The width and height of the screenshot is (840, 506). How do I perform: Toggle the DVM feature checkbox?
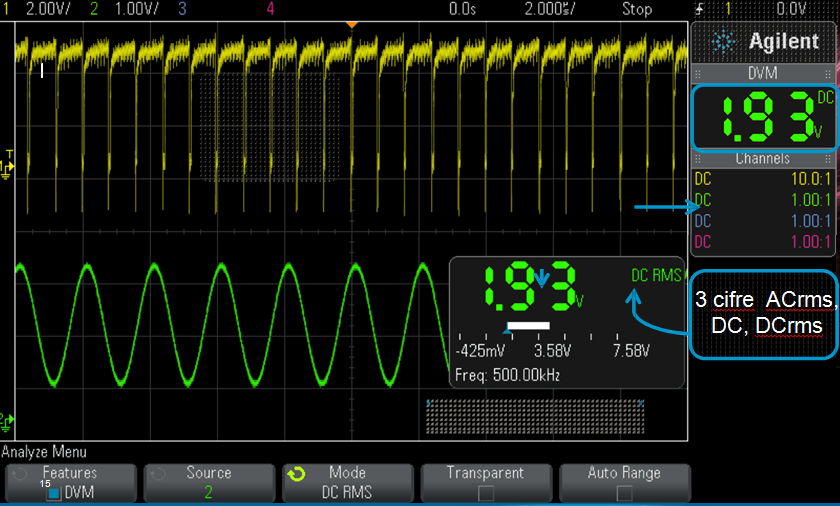pos(54,492)
